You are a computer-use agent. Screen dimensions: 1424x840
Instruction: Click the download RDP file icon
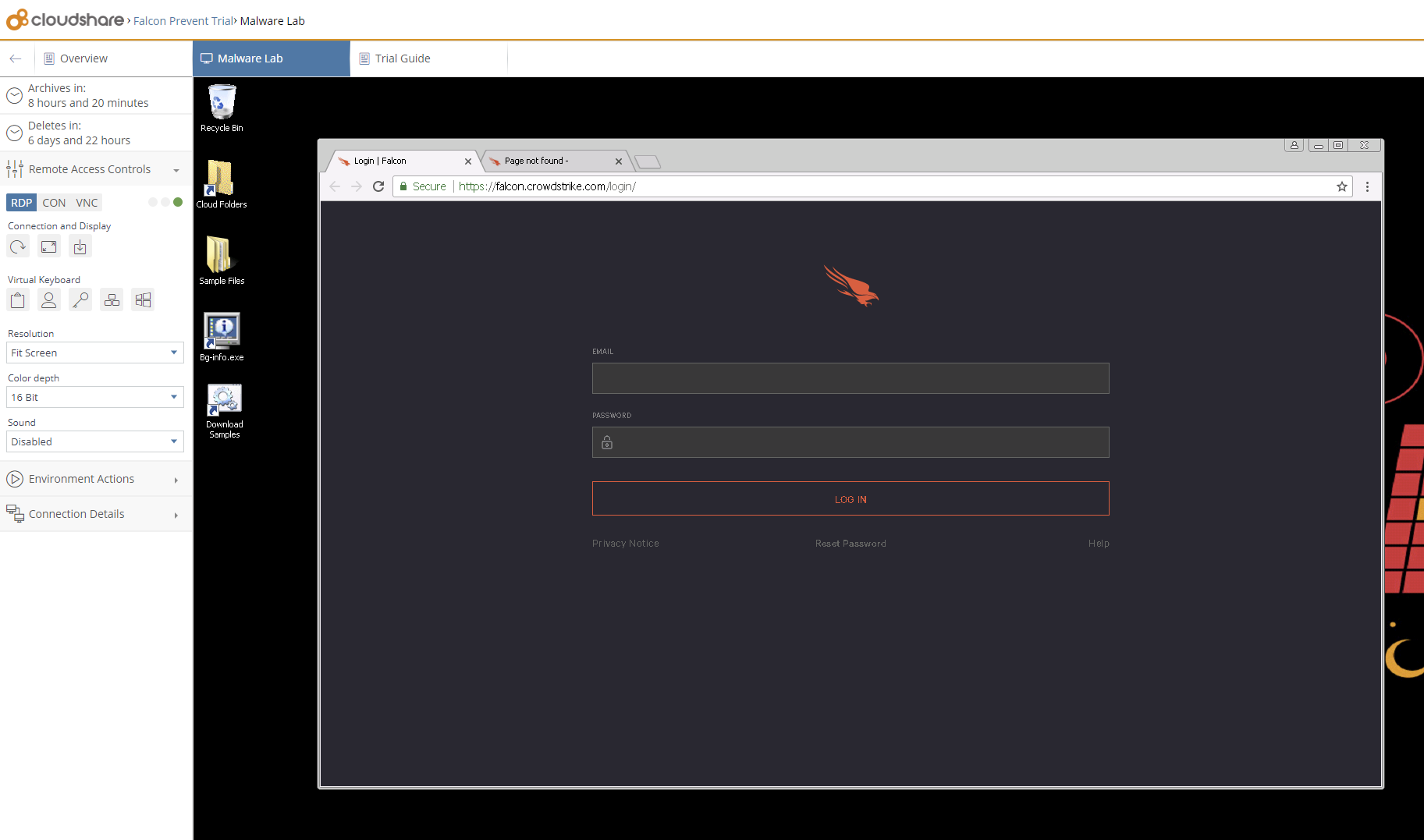(80, 247)
